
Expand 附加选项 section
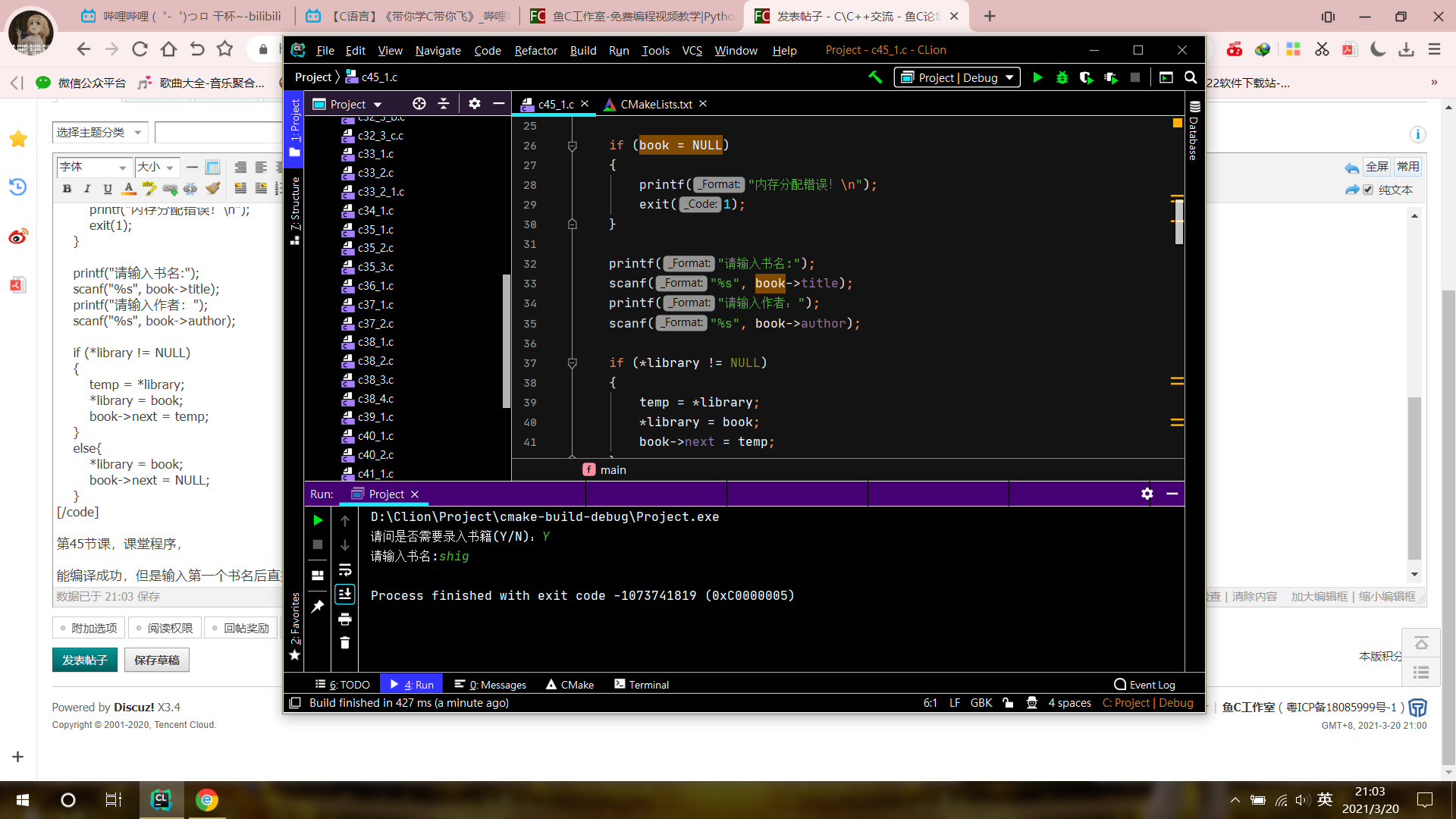[88, 628]
